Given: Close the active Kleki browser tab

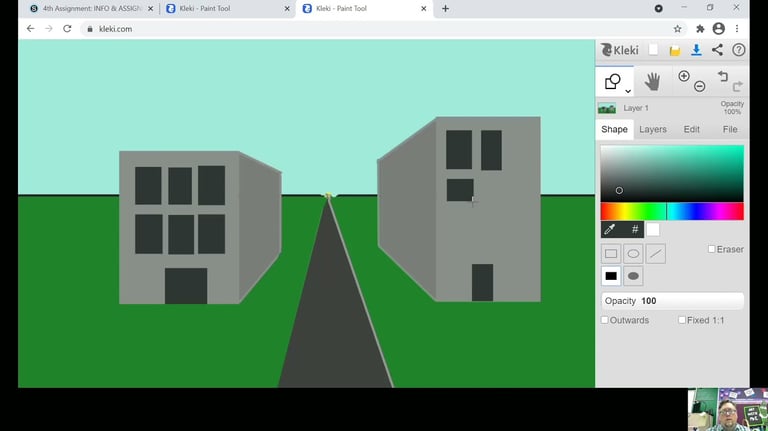Looking at the screenshot, I should [x=424, y=8].
